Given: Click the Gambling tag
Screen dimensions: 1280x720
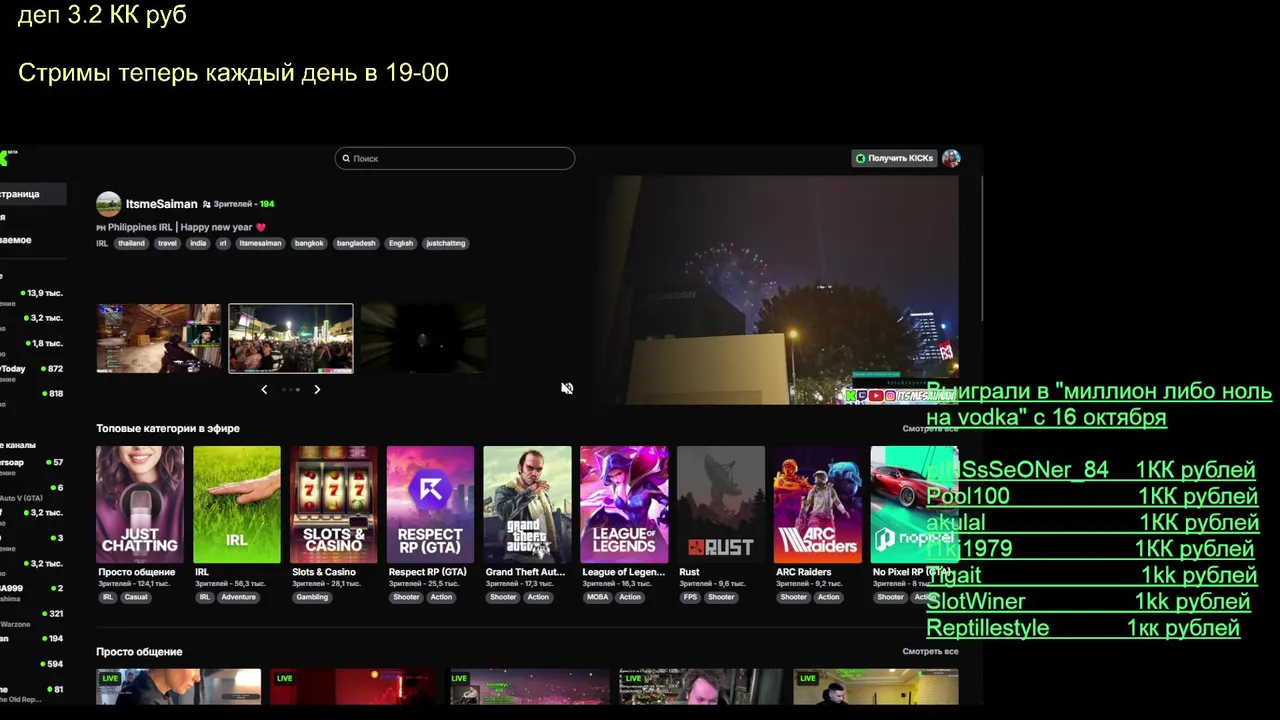Looking at the screenshot, I should tap(312, 597).
